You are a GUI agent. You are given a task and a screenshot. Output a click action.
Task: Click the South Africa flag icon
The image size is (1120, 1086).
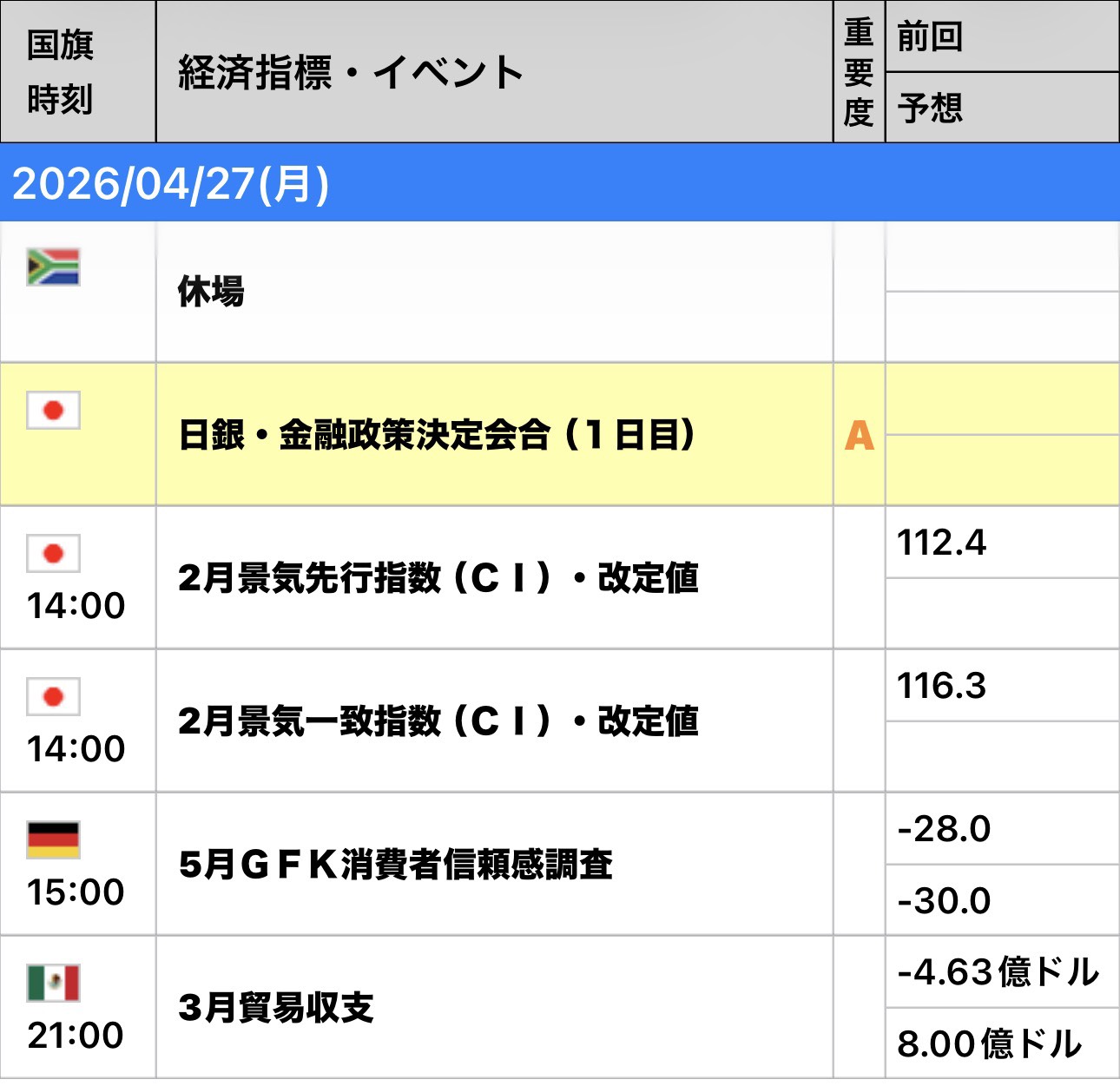tap(53, 267)
